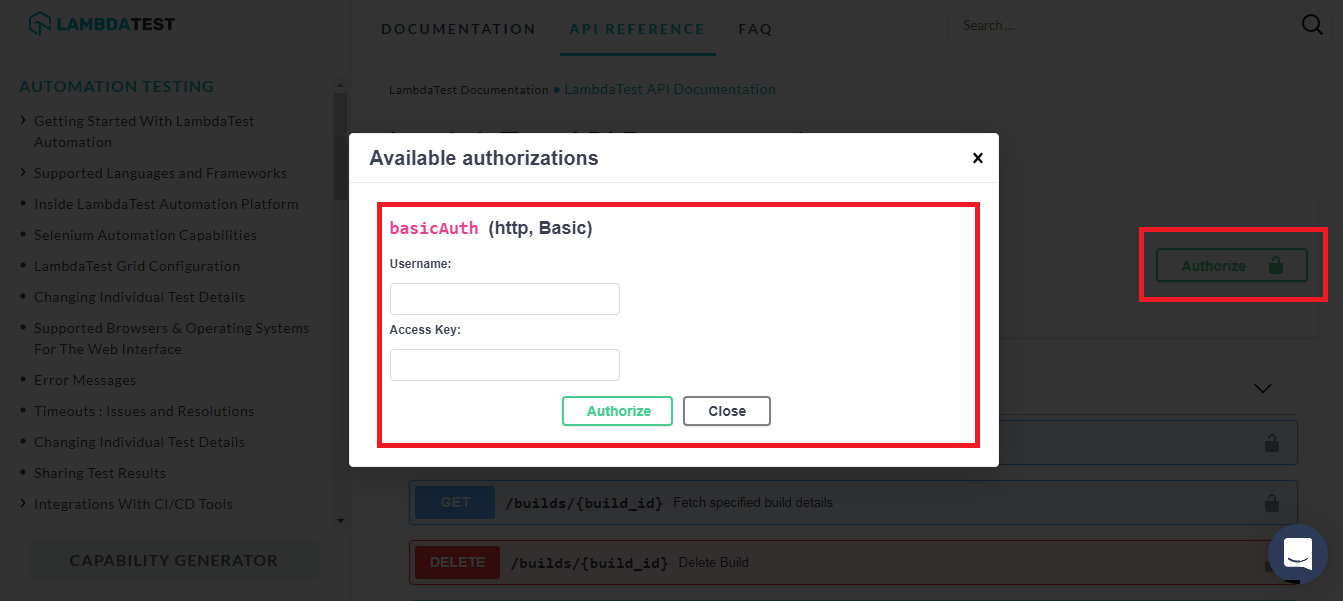Dismiss the authorizations modal with the X
The height and width of the screenshot is (601, 1343).
click(977, 157)
